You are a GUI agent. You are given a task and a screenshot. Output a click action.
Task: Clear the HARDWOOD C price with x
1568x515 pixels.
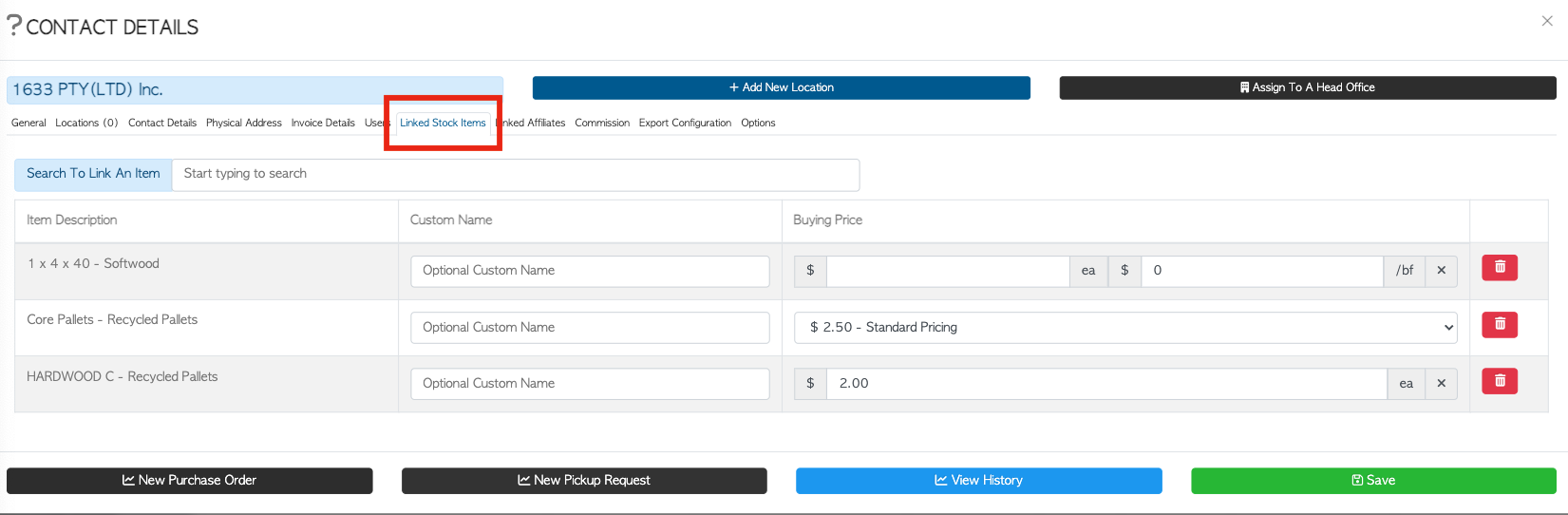(x=1441, y=384)
